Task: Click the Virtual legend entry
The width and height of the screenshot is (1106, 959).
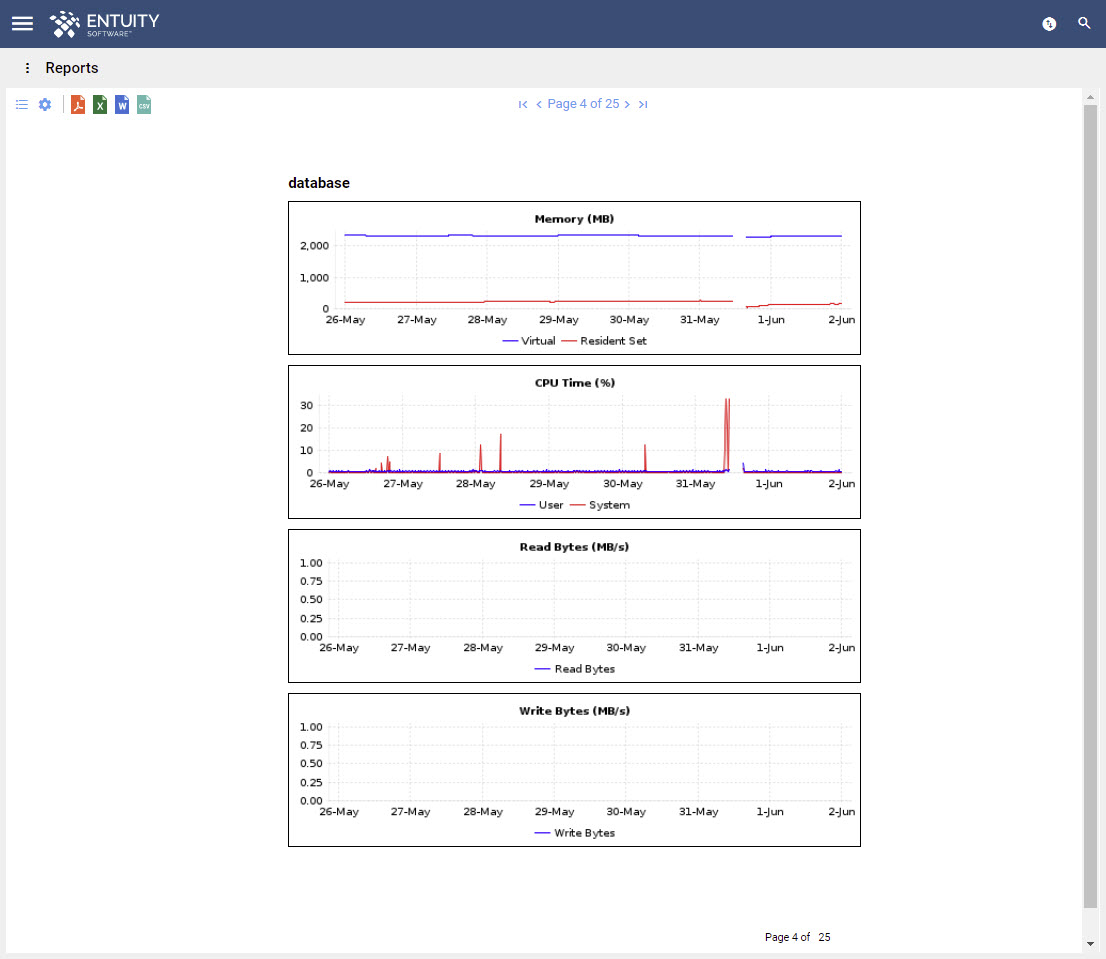Action: click(x=529, y=341)
